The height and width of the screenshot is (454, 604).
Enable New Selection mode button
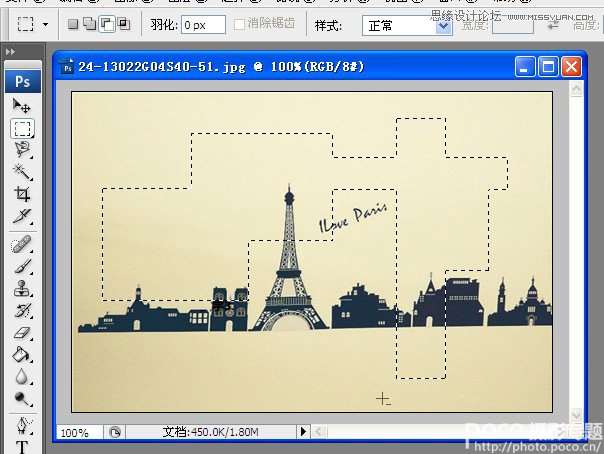point(73,24)
